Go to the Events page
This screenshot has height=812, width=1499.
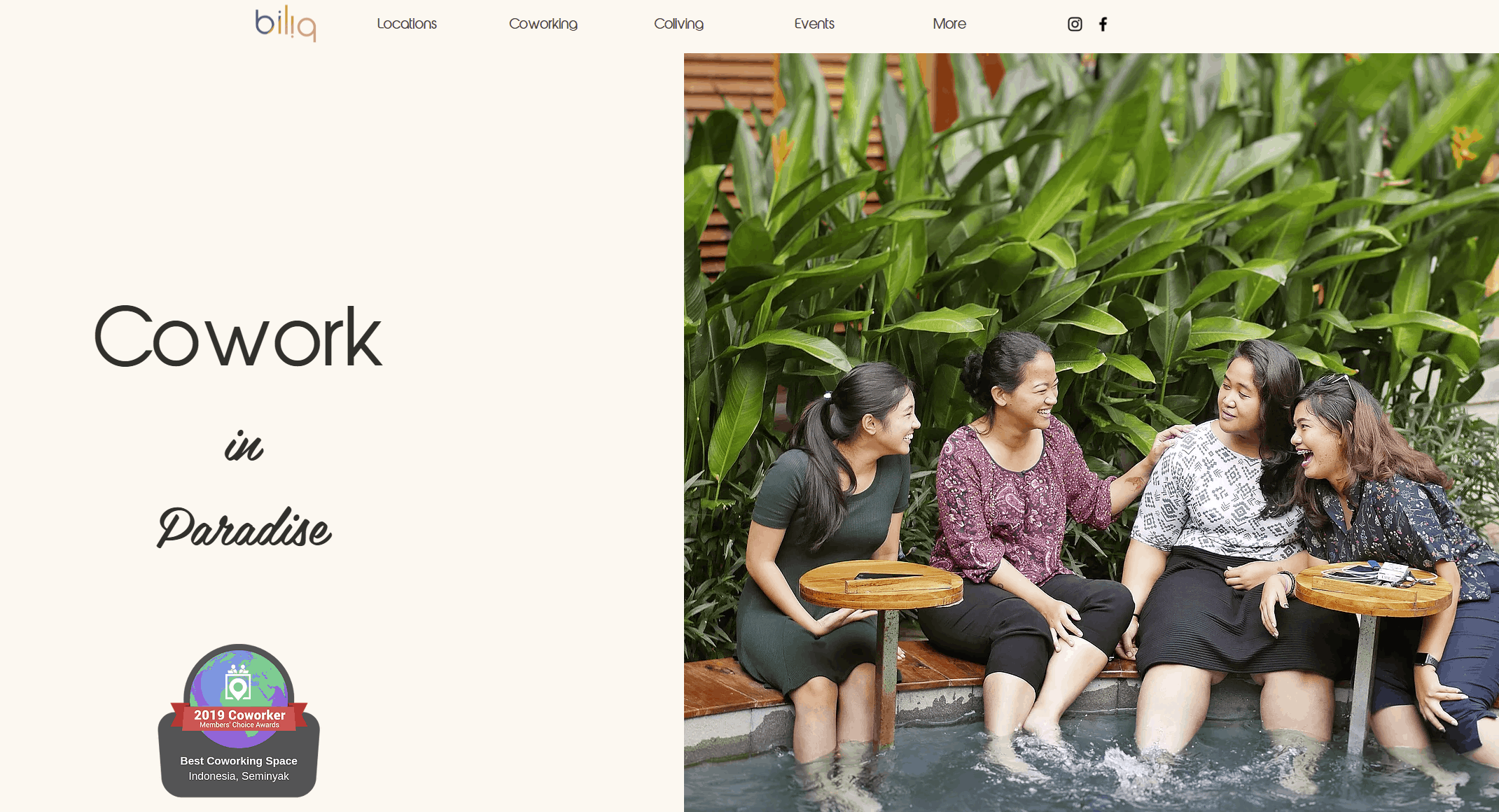[814, 24]
